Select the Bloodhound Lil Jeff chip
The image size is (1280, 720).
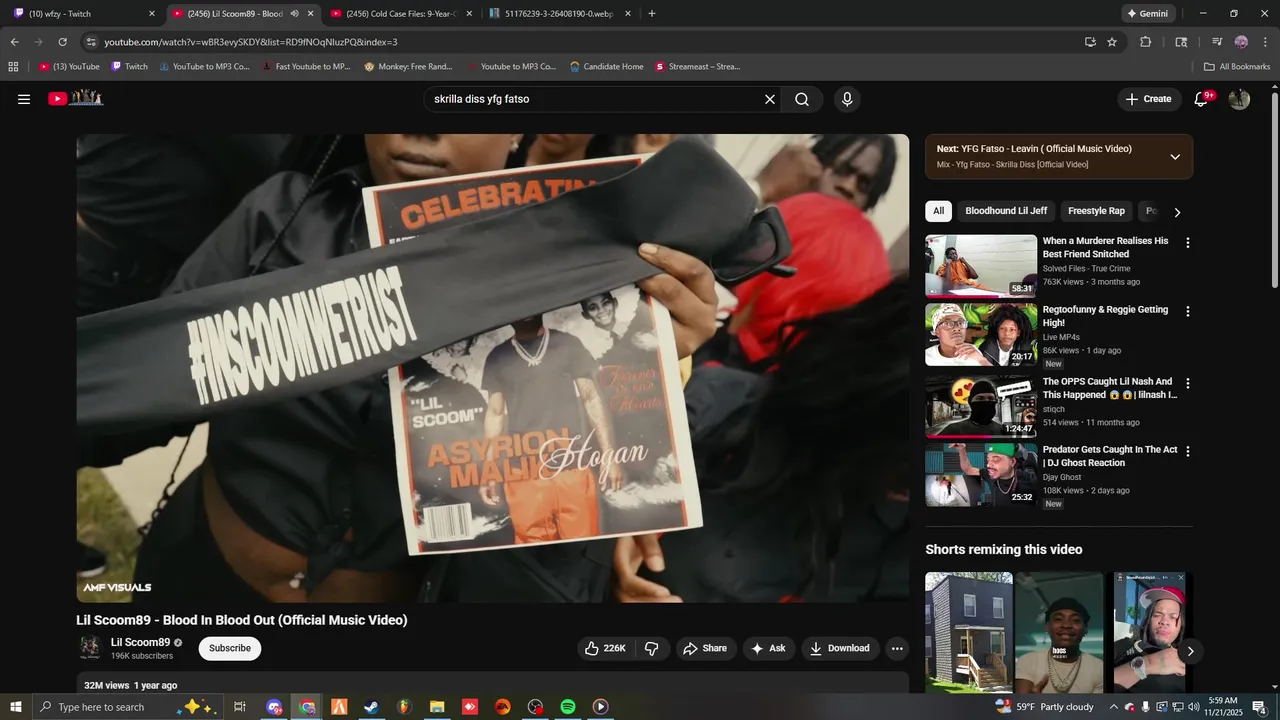tap(1006, 211)
